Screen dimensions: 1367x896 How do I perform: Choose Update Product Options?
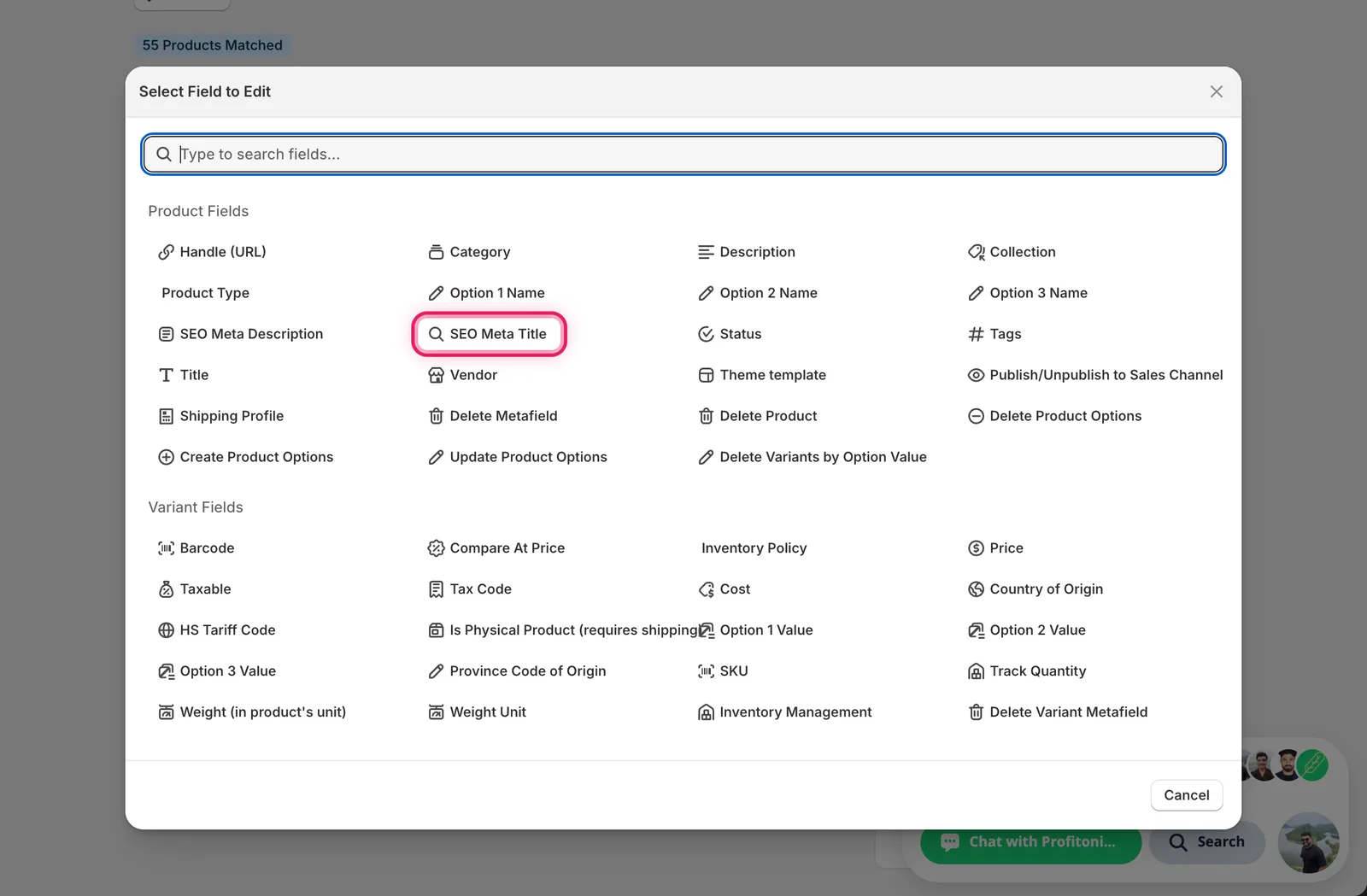518,457
